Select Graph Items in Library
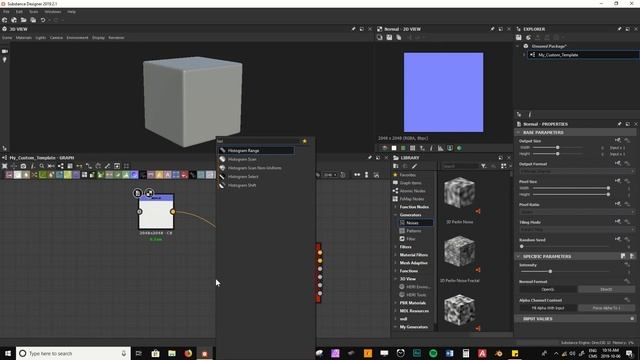The width and height of the screenshot is (640, 360). tap(410, 183)
